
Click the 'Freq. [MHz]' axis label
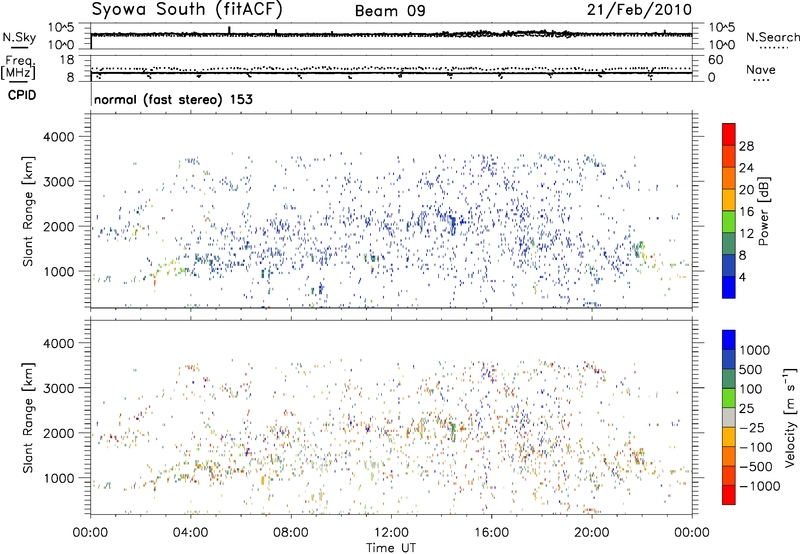18,68
